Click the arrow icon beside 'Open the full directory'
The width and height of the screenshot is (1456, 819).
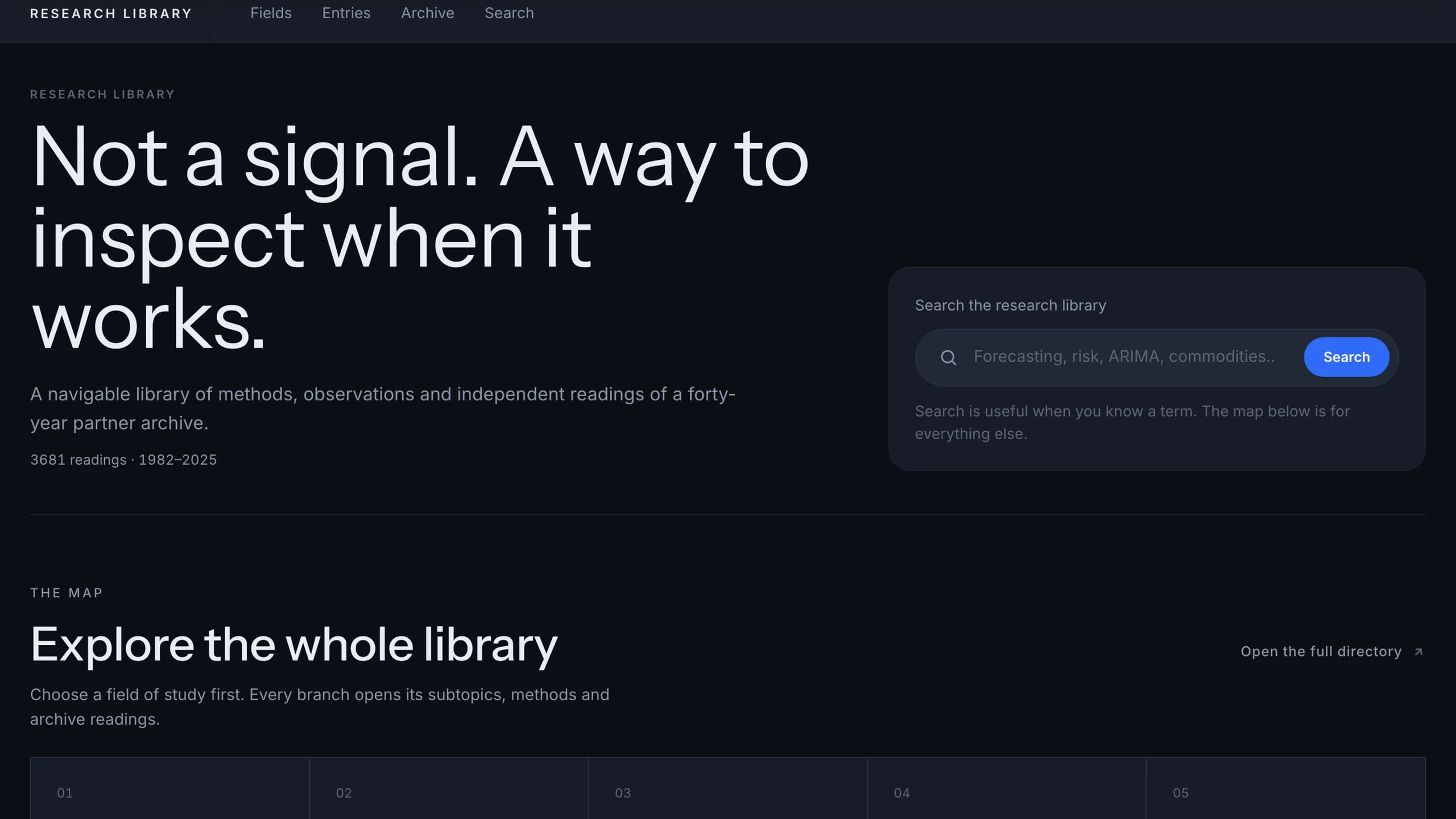point(1418,652)
